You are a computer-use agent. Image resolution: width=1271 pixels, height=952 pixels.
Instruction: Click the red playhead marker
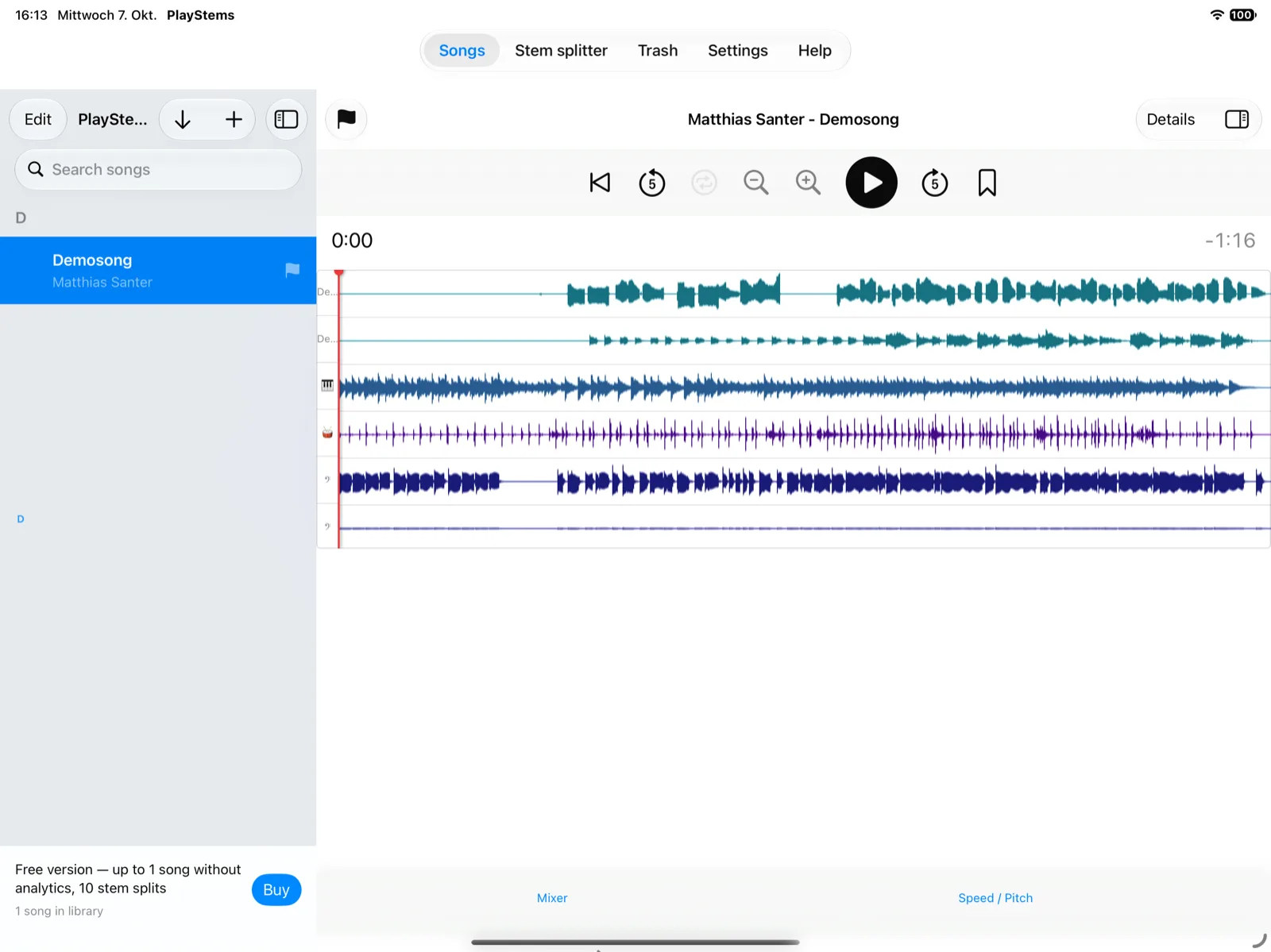339,274
